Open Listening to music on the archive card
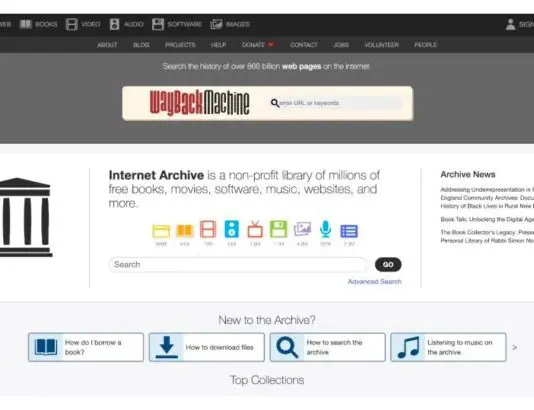534x410 pixels. (x=448, y=347)
